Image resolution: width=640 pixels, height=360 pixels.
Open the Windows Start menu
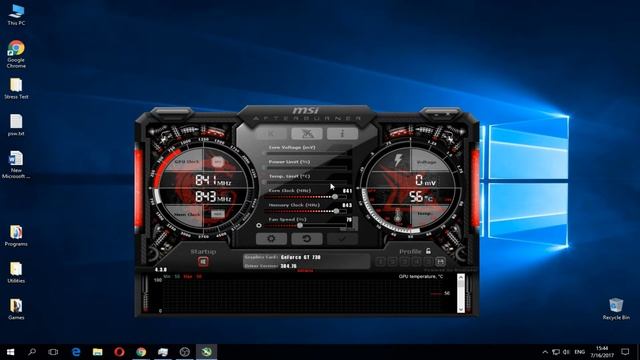tap(11, 351)
